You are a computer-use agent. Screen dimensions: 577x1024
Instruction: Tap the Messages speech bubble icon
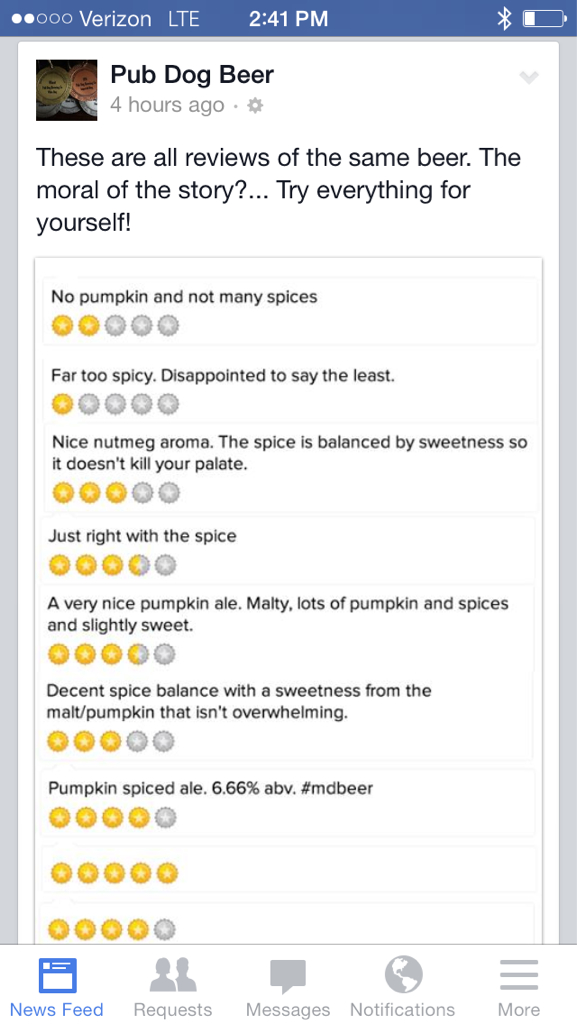pos(288,976)
